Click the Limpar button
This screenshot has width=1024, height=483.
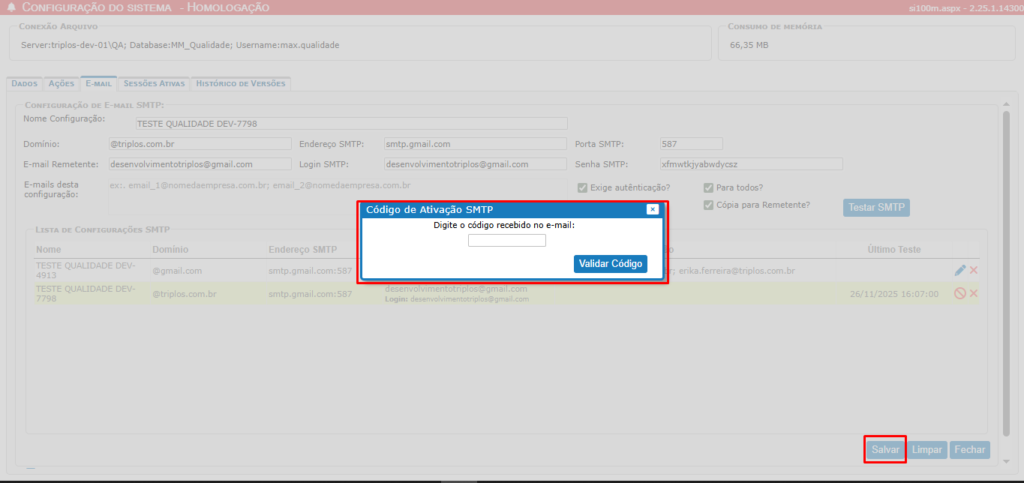point(928,451)
